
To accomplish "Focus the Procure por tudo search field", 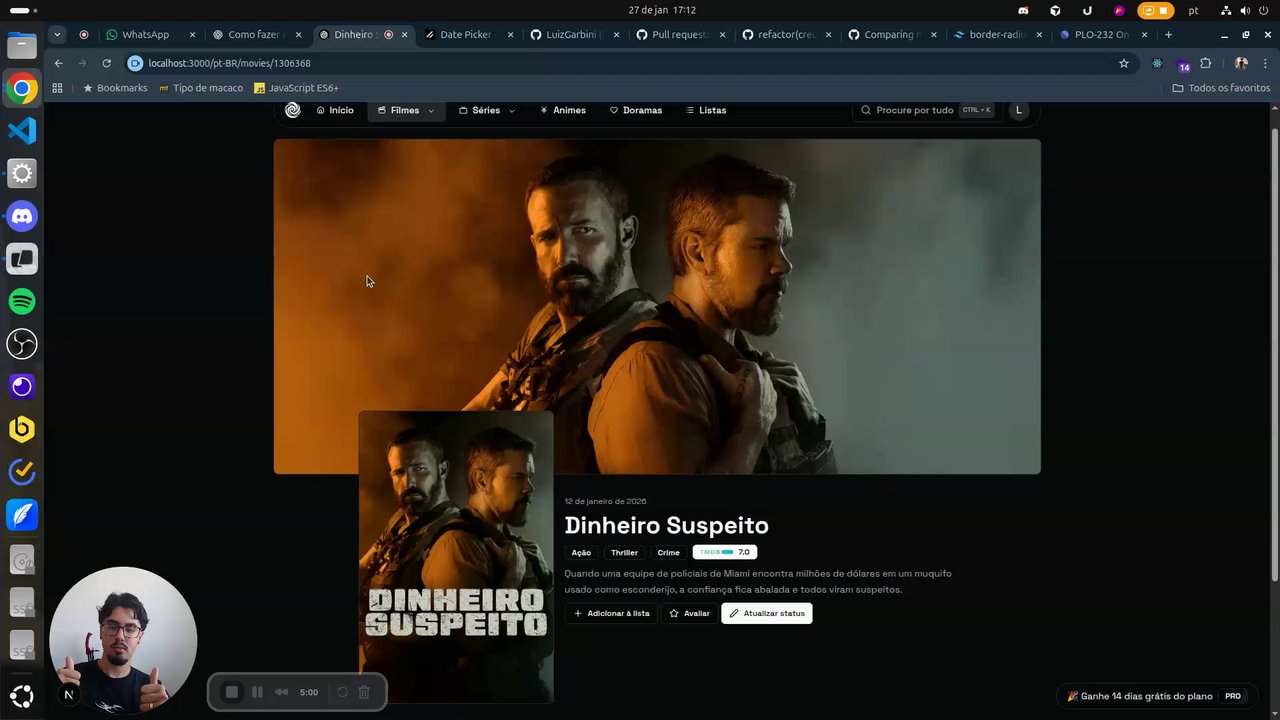I will click(x=925, y=110).
